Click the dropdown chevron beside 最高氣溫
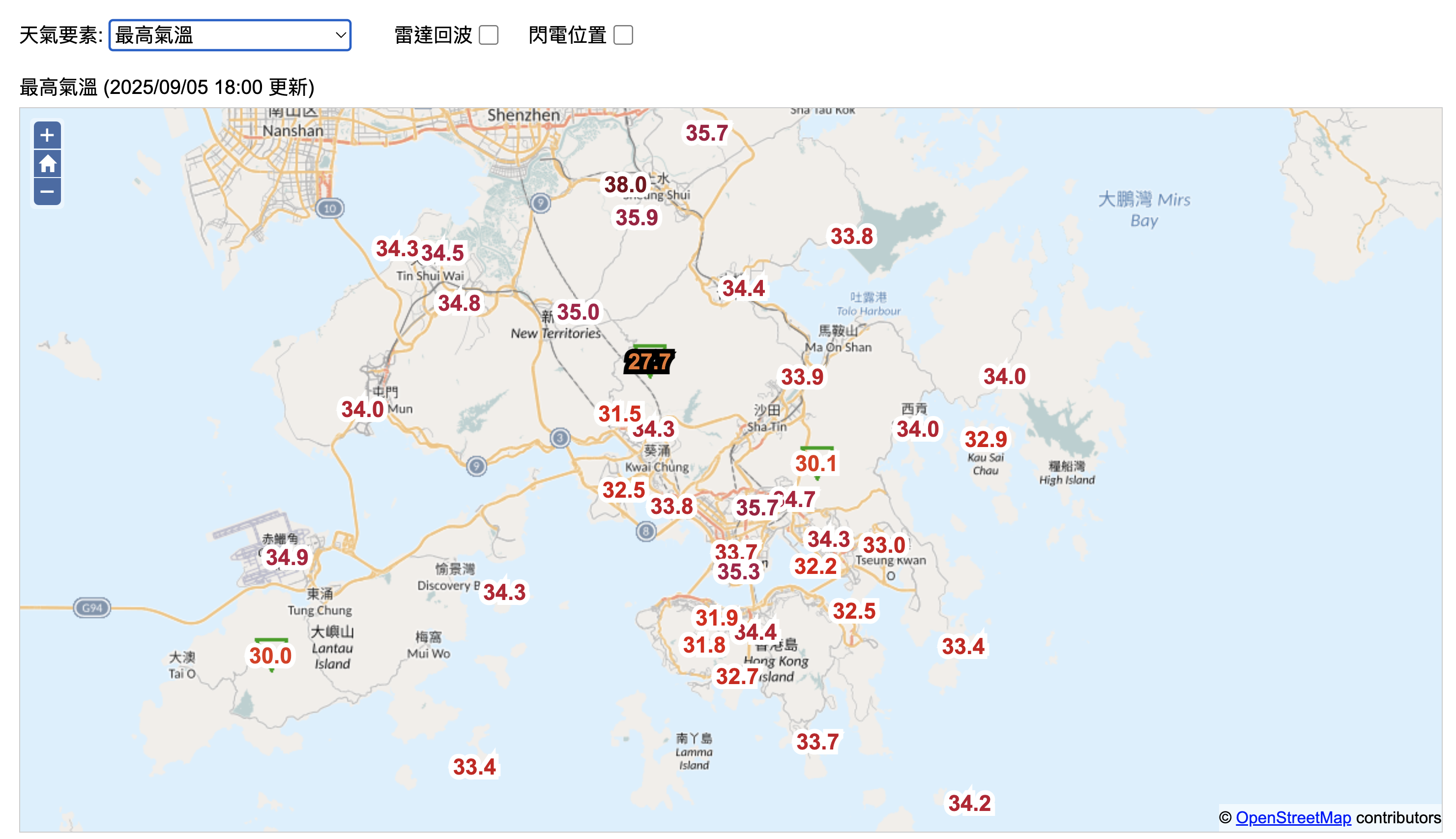The width and height of the screenshot is (1456, 839). (340, 35)
